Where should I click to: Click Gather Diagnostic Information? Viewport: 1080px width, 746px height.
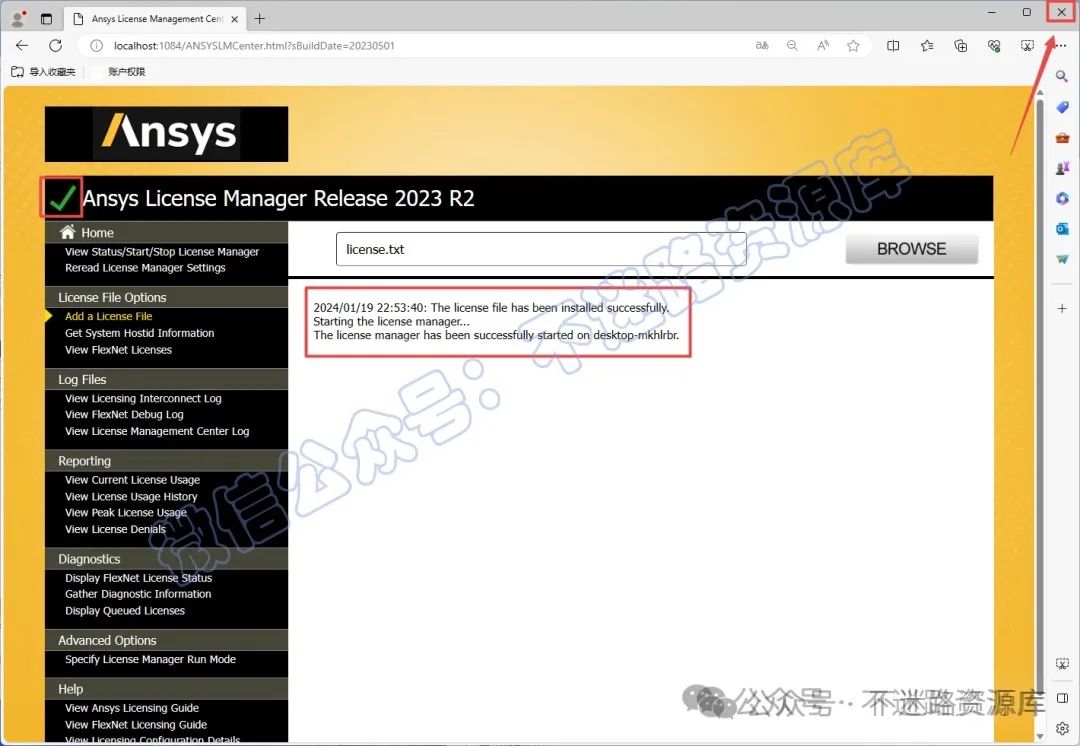click(x=138, y=594)
